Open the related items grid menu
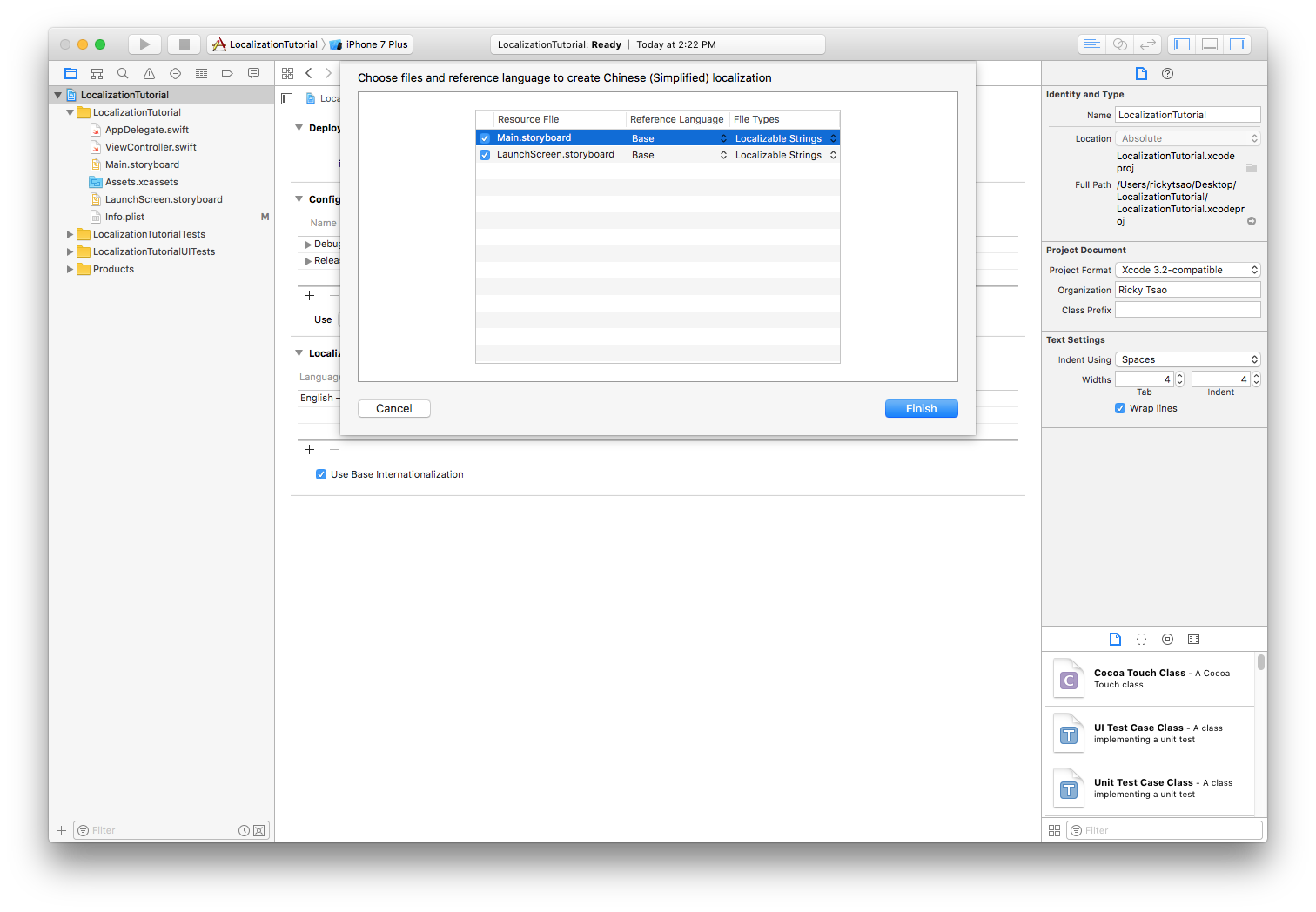This screenshot has height=912, width=1316. [x=288, y=74]
